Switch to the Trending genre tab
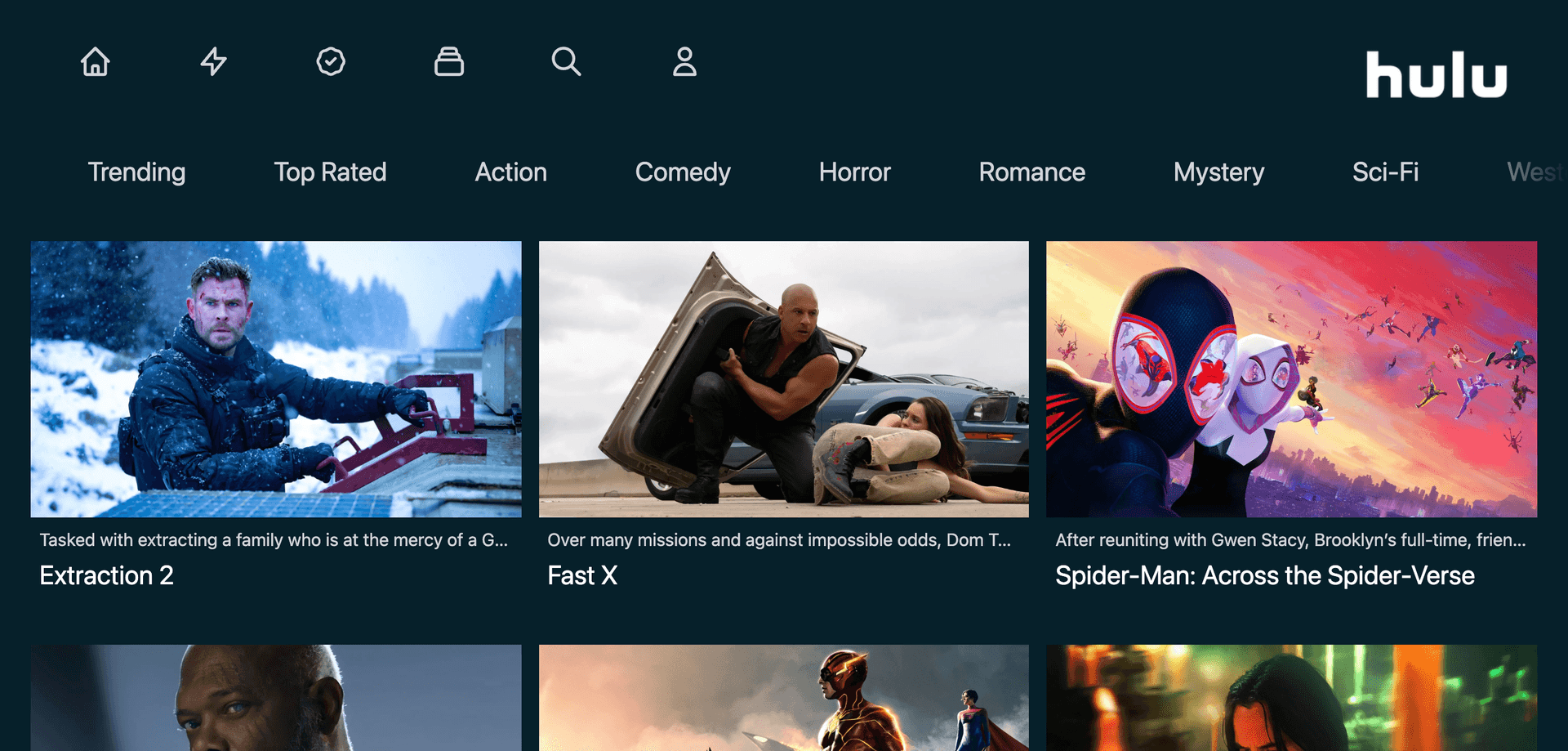This screenshot has width=1568, height=751. pos(136,172)
